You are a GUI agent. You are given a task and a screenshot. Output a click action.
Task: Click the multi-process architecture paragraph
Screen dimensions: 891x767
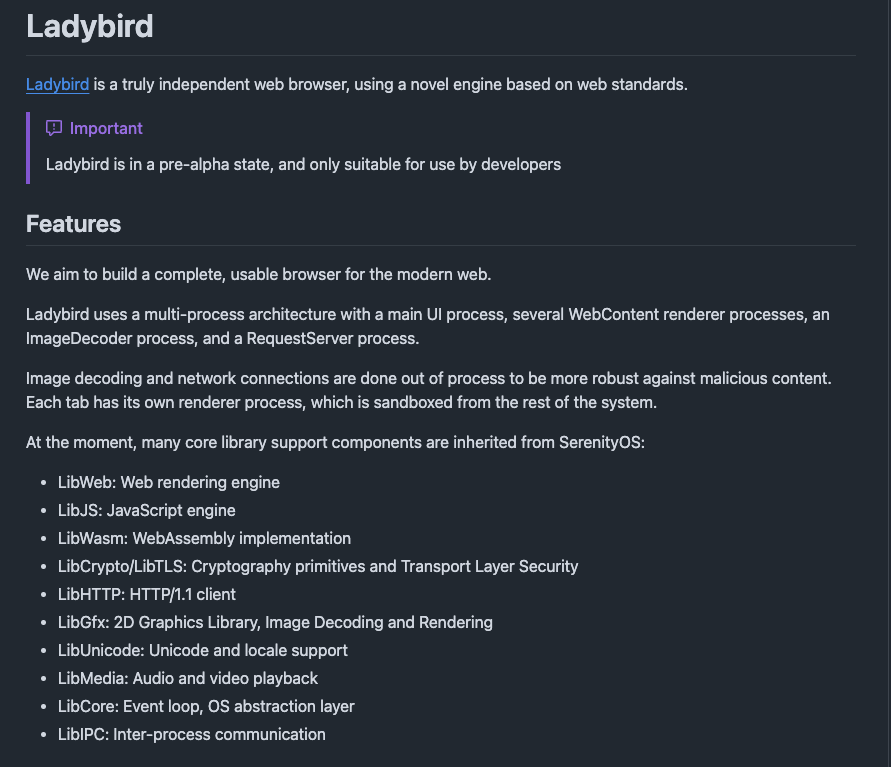click(427, 326)
